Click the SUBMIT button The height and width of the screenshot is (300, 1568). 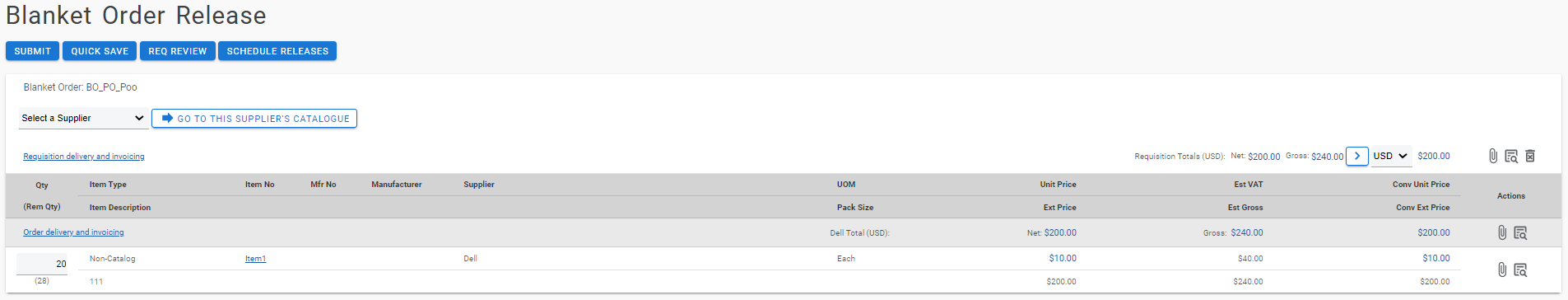(32, 51)
